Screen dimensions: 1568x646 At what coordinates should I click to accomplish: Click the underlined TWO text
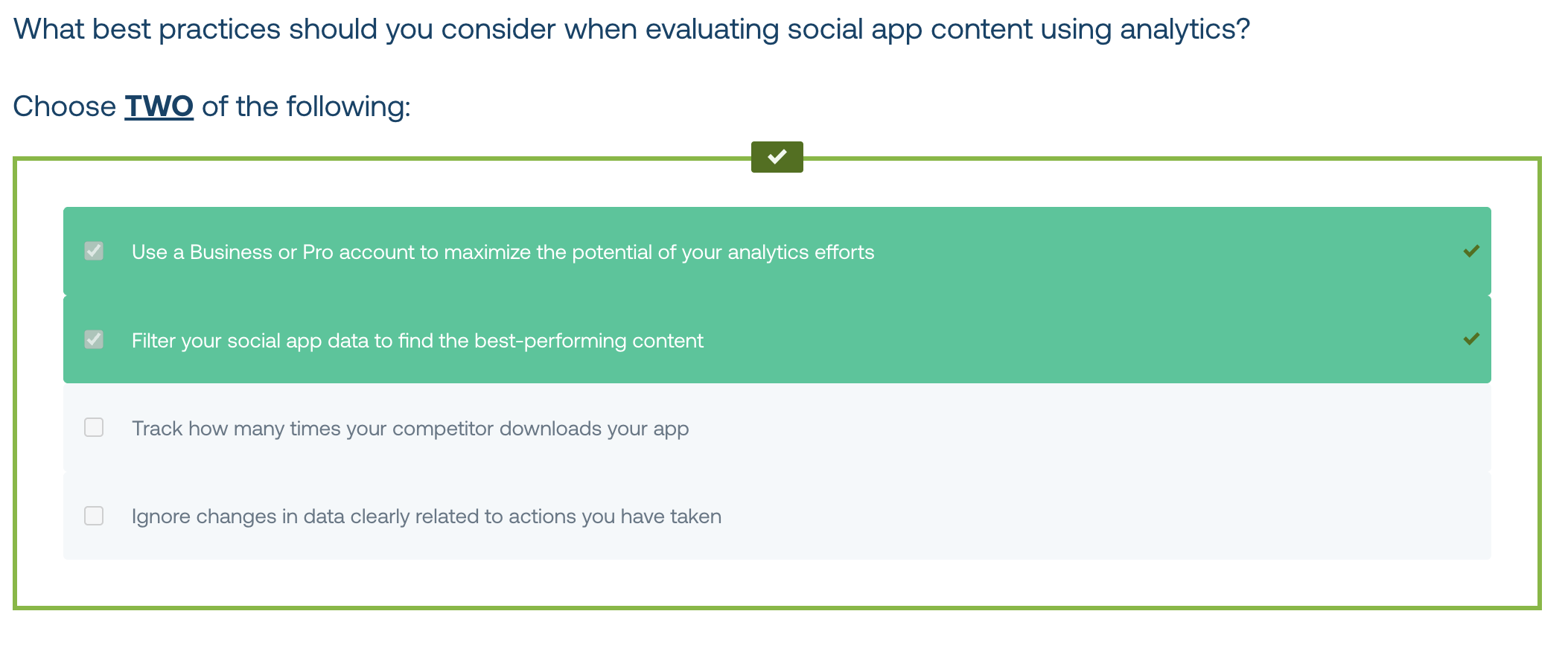159,106
